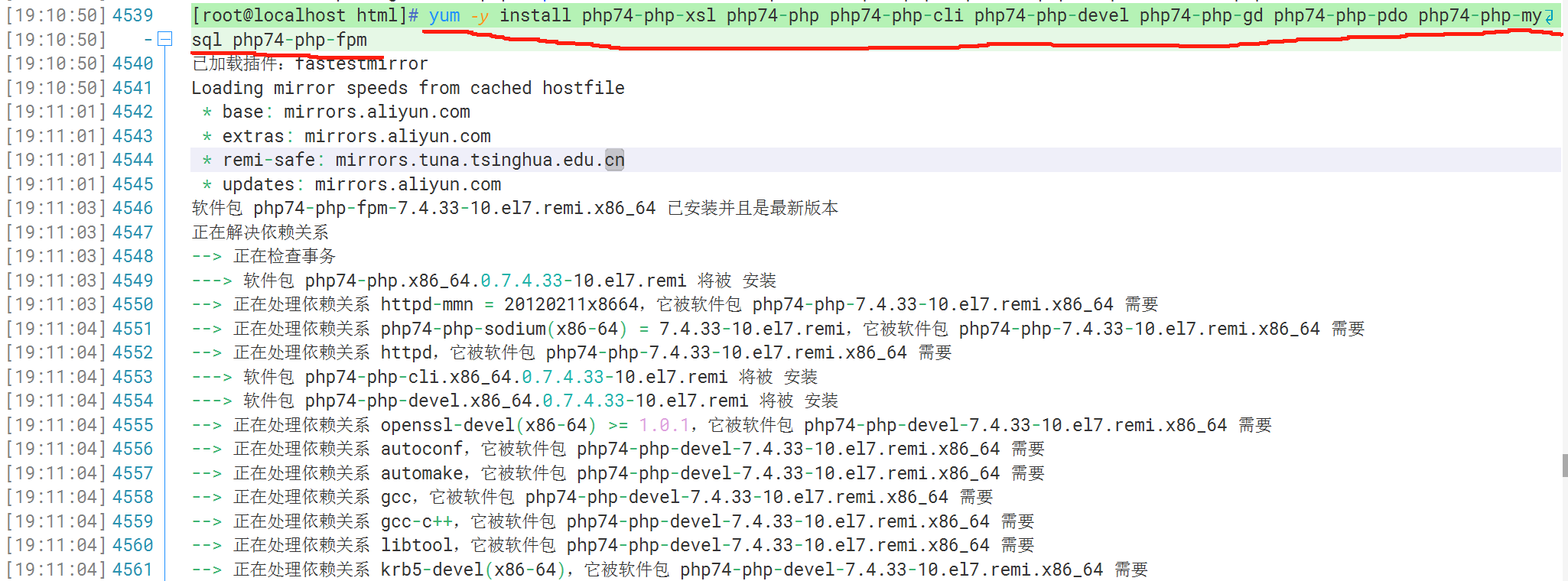Click the 'krb5-devel(x86-64)' dependency

coord(473,570)
